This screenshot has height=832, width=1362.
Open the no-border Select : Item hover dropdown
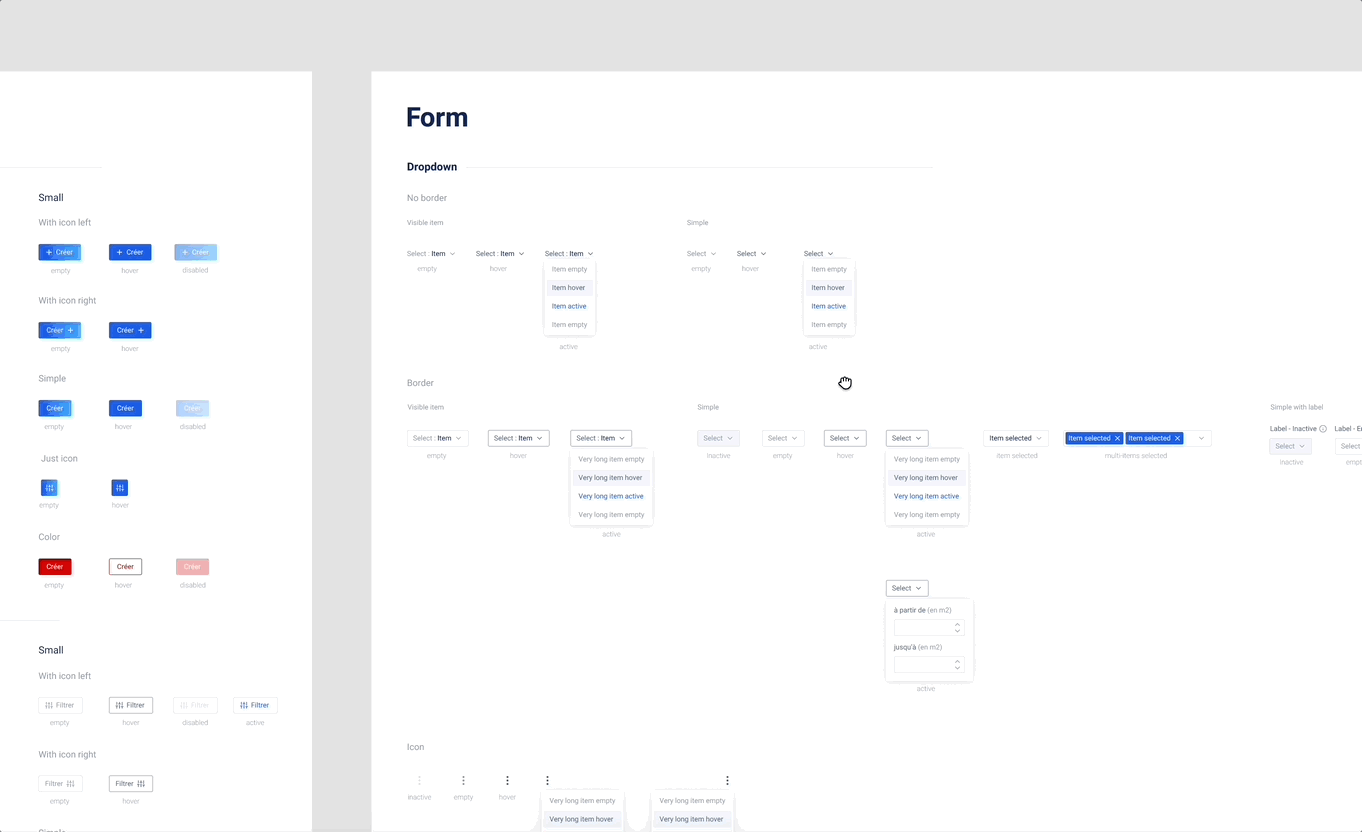tap(500, 254)
